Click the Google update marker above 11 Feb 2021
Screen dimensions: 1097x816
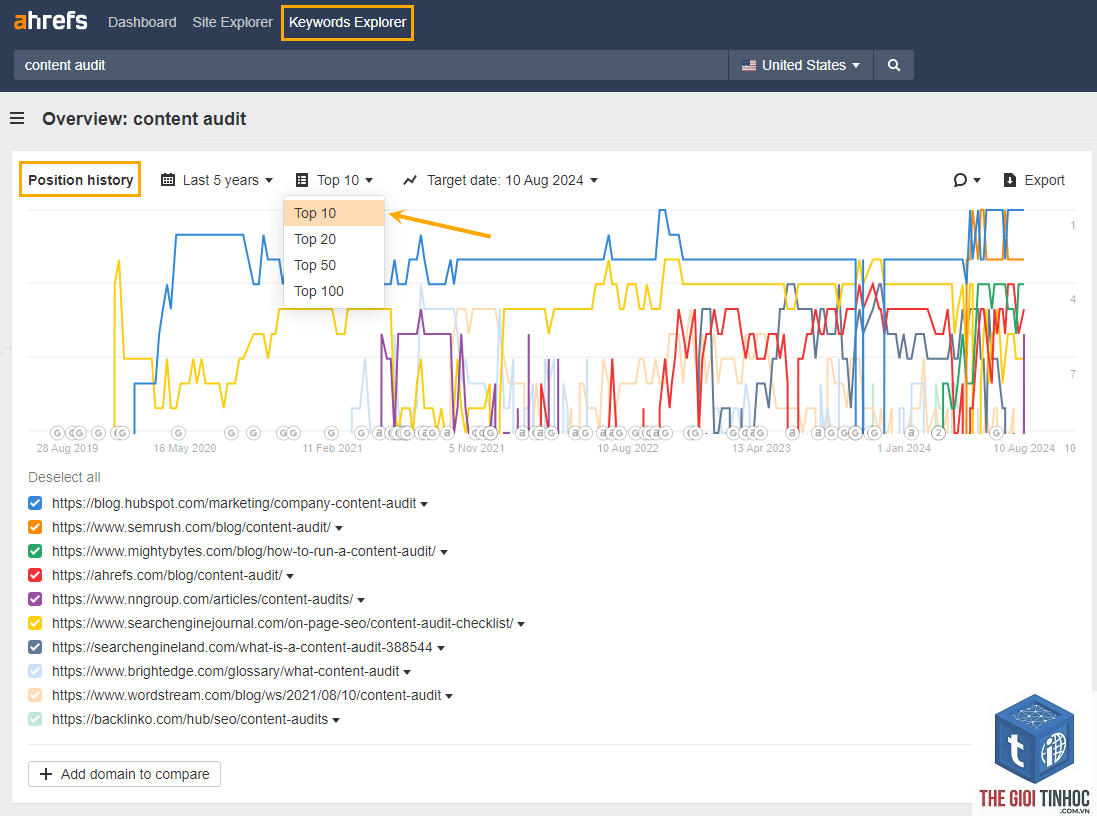click(x=332, y=433)
